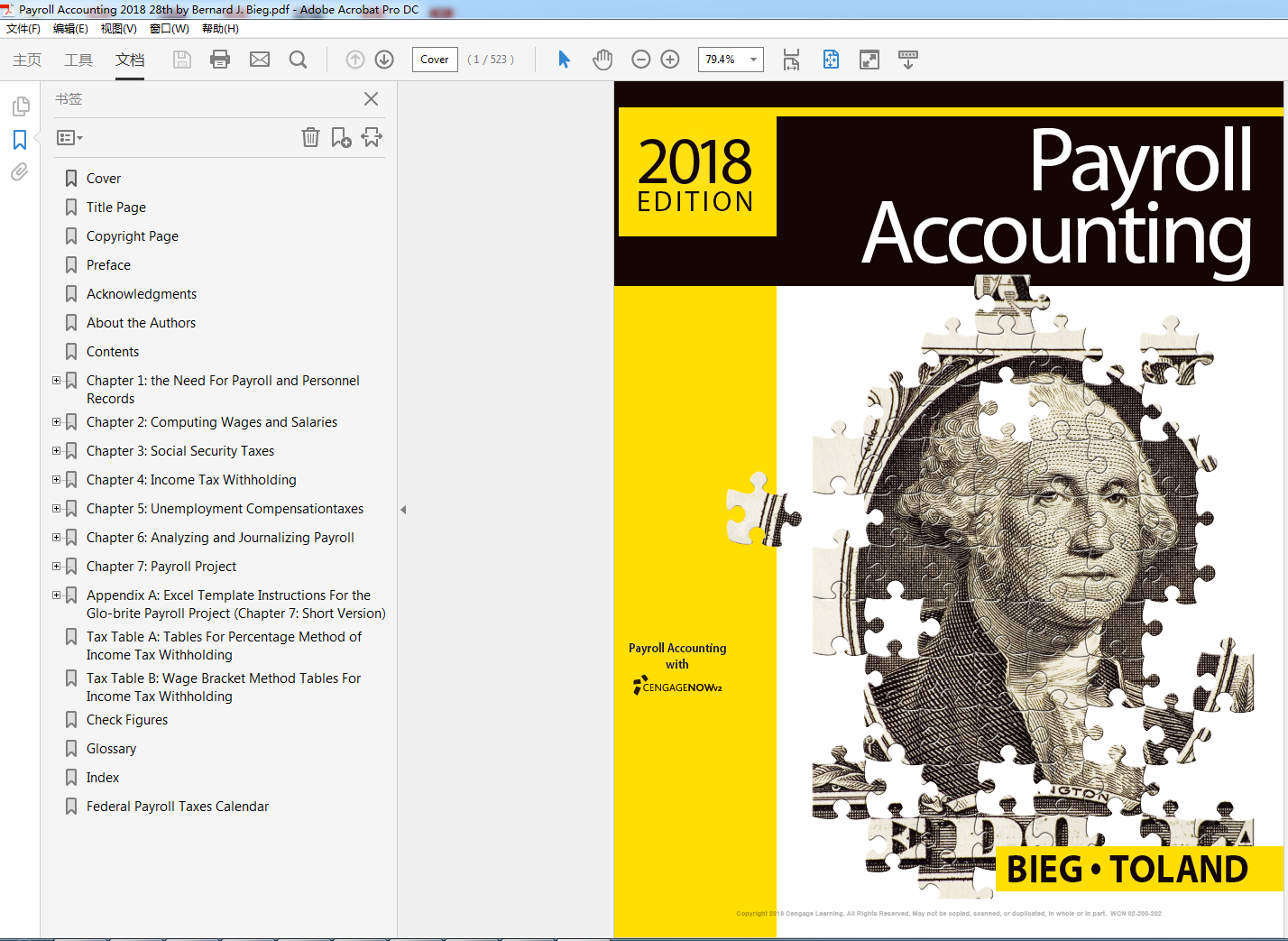Click the 书签 panel title
Image resolution: width=1288 pixels, height=941 pixels.
(x=69, y=99)
